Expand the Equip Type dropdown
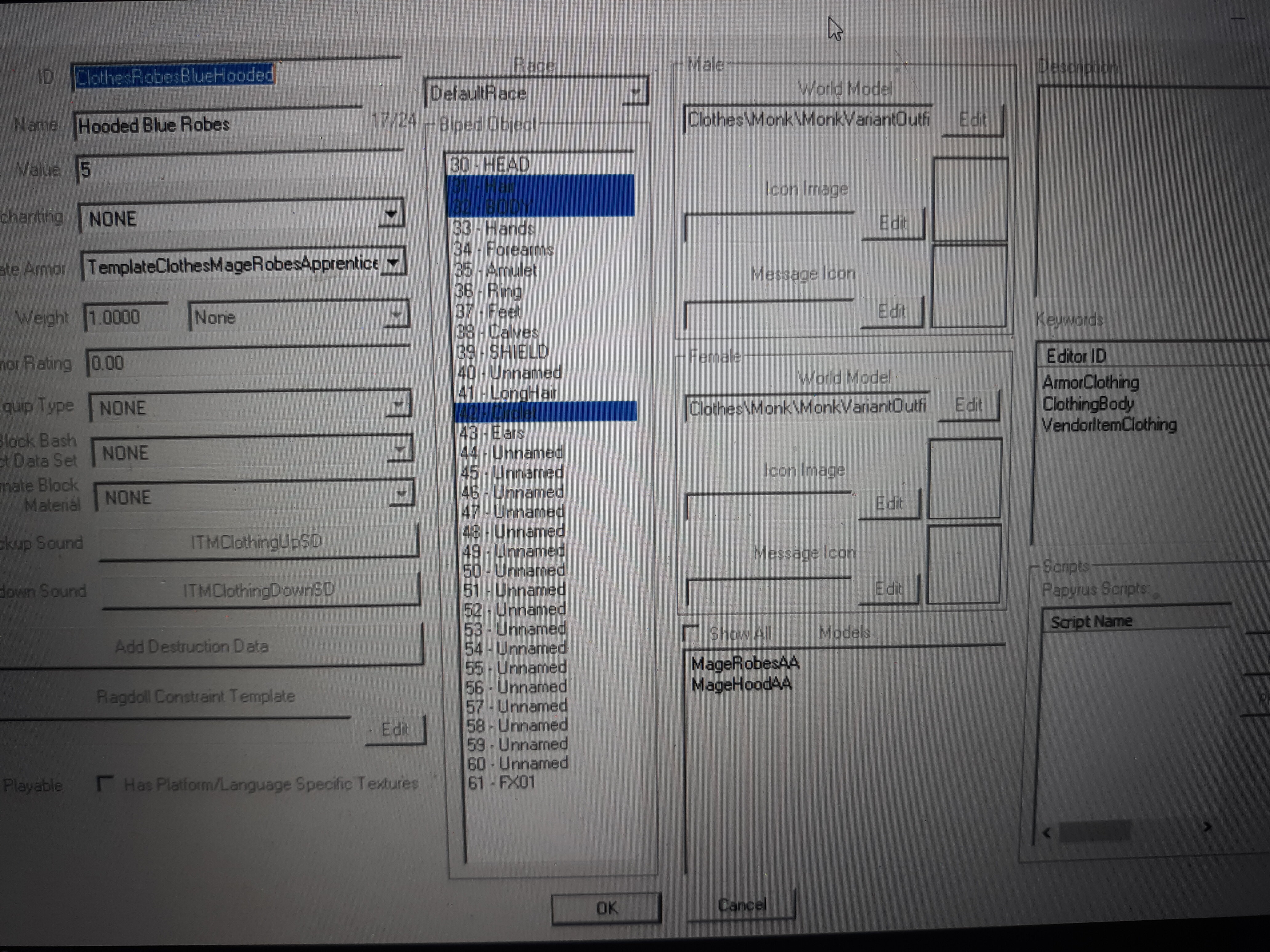 tap(251, 407)
